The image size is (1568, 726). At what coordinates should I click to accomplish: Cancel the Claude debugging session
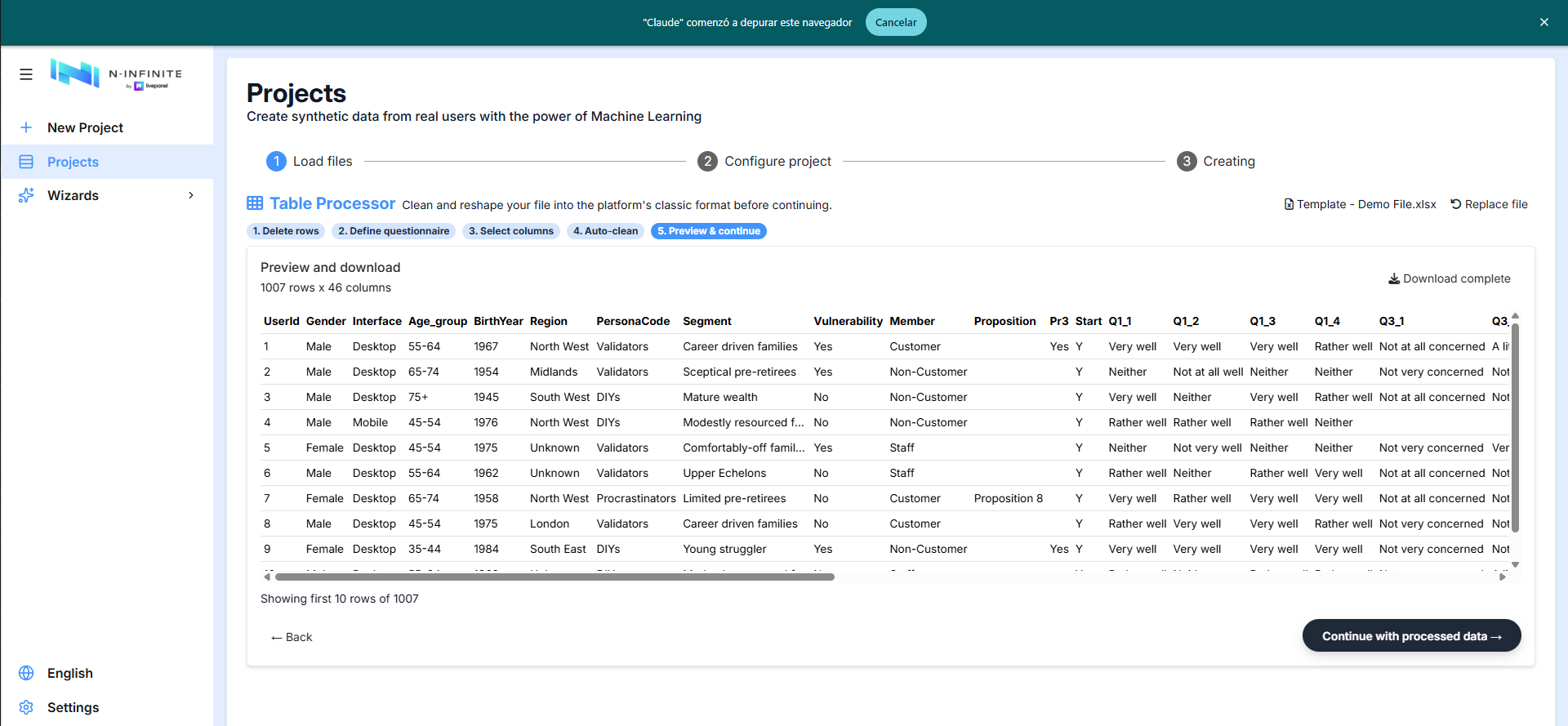896,22
